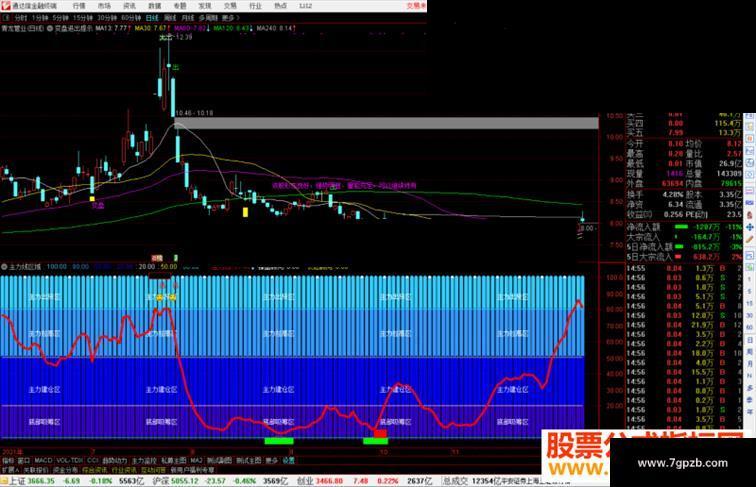Screen dimensions: 756x487
Task: Switch to the 30分钟 period
Action: pos(107,18)
